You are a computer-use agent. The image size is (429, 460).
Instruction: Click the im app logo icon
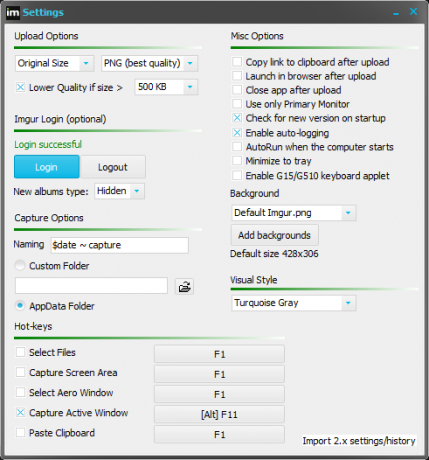(13, 13)
